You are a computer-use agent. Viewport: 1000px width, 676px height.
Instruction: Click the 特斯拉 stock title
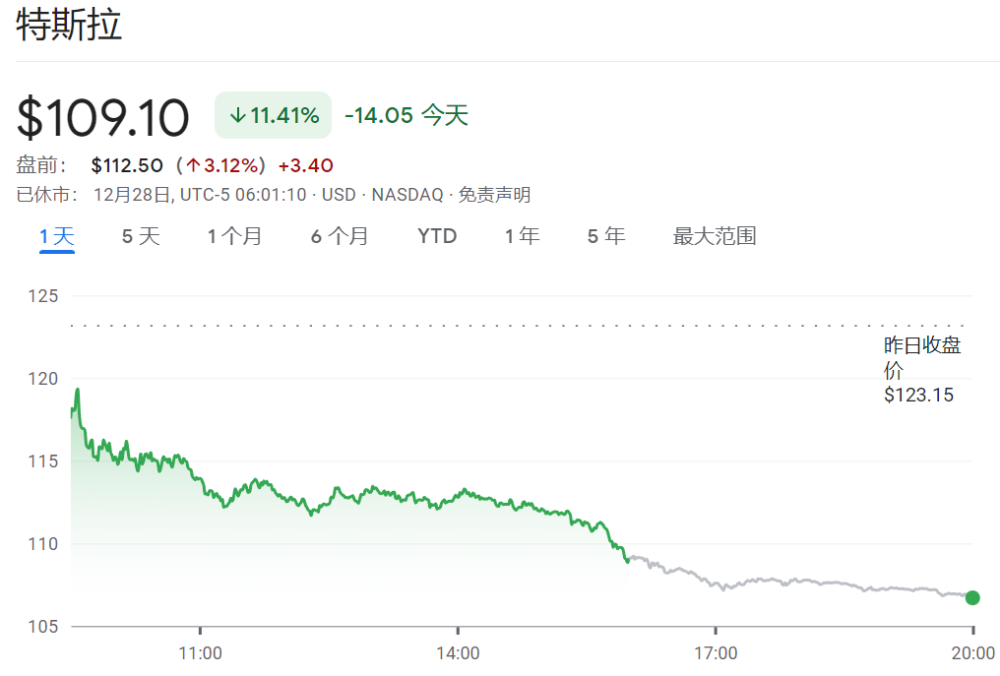(x=69, y=26)
